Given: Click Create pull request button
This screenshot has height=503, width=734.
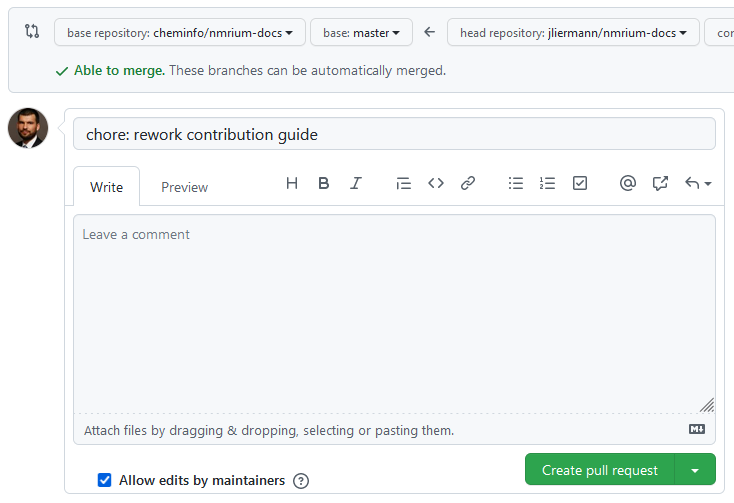Looking at the screenshot, I should pyautogui.click(x=600, y=469).
